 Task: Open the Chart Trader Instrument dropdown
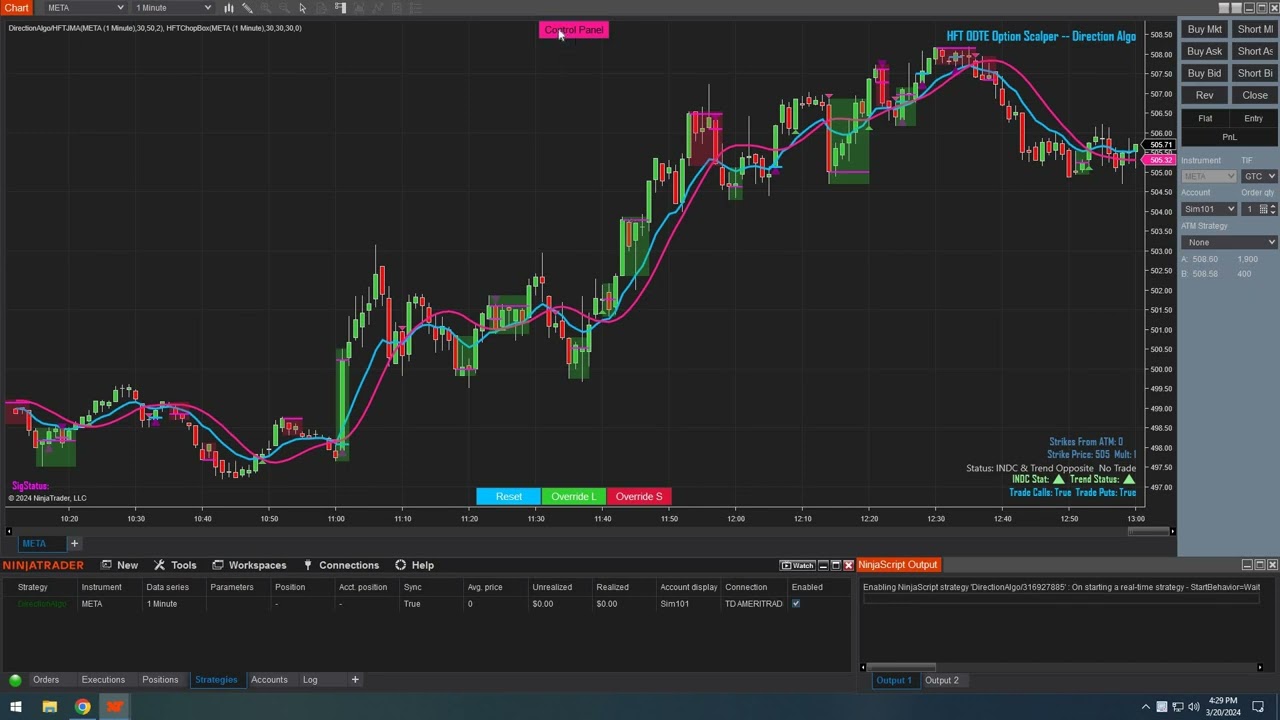click(x=1209, y=177)
